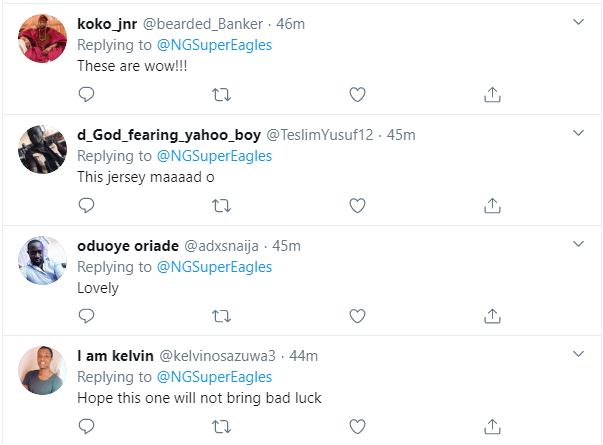This screenshot has width=603, height=445.
Task: Open koko_jnr's profile picture
Action: click(x=42, y=38)
